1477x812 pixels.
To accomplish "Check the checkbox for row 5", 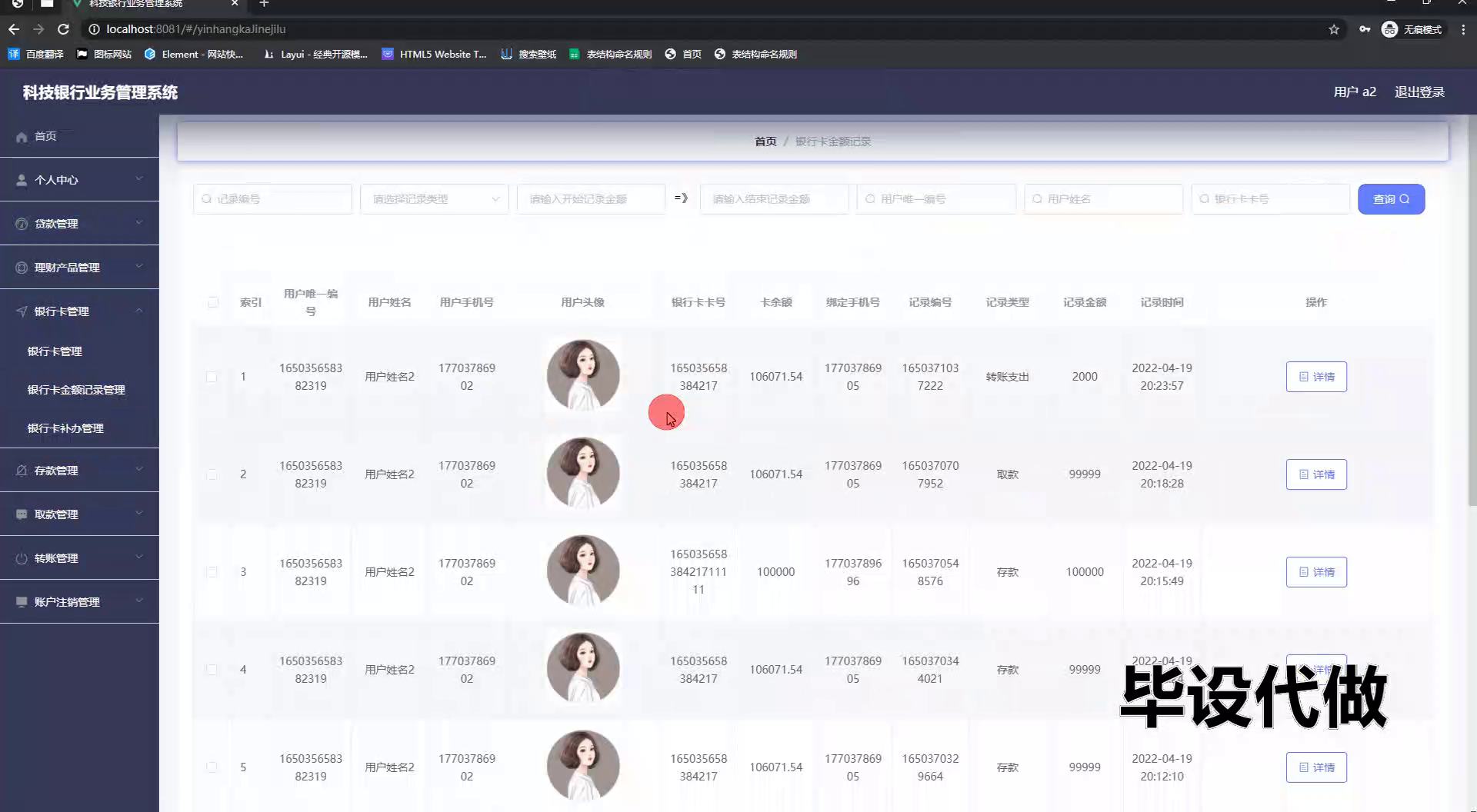I will pos(212,767).
